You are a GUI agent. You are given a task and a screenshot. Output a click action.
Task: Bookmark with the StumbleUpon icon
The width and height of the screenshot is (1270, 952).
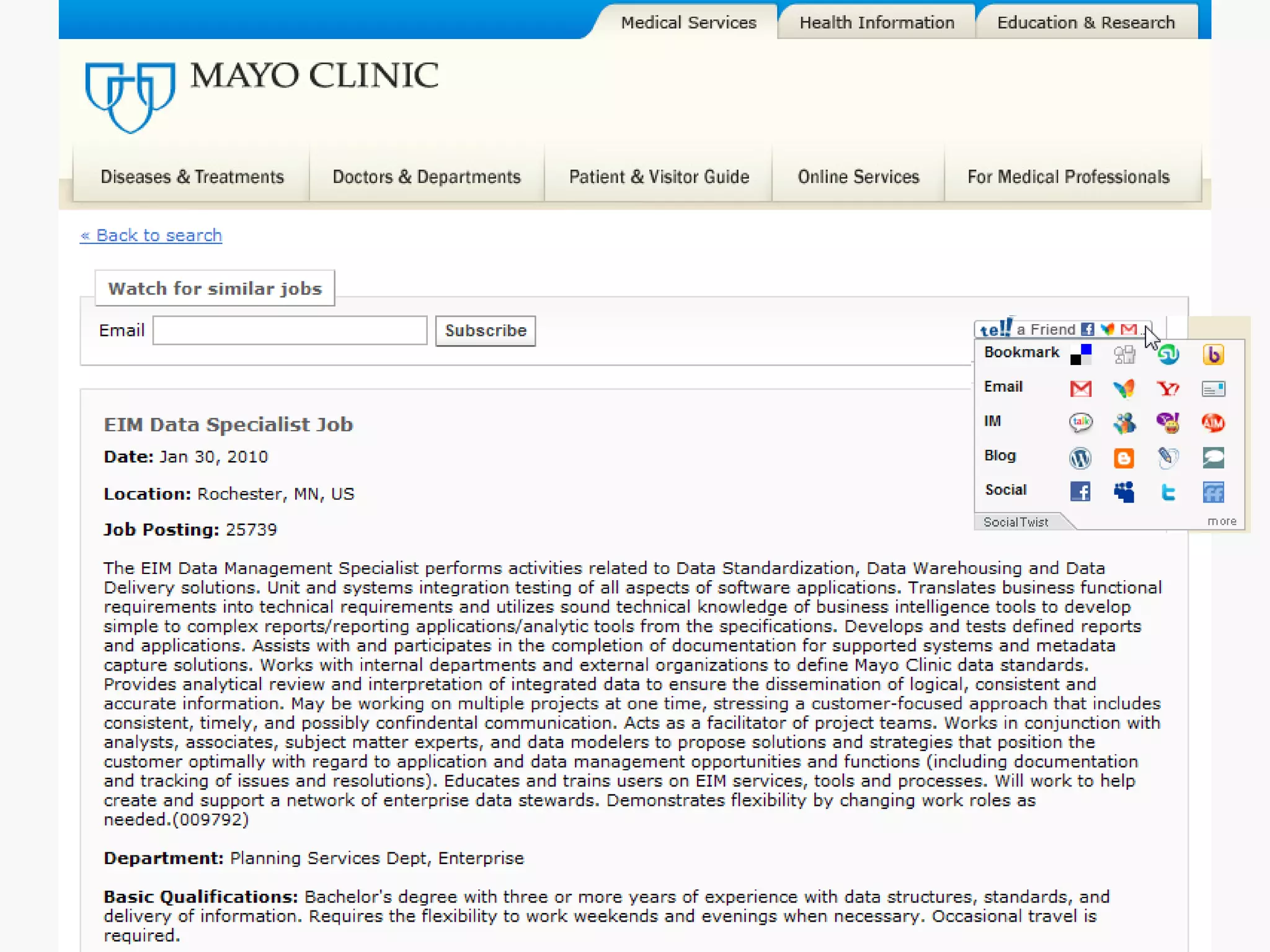point(1168,355)
